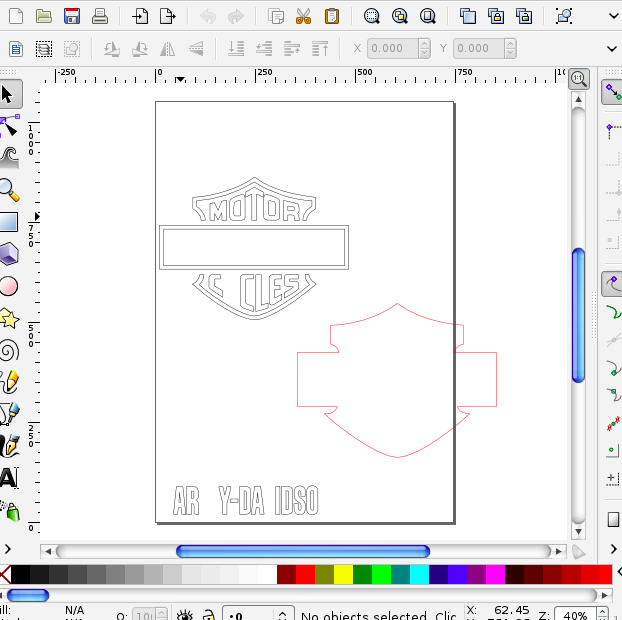This screenshot has height=620, width=622.
Task: Toggle snap to midpoints of line segments
Action: (x=614, y=423)
